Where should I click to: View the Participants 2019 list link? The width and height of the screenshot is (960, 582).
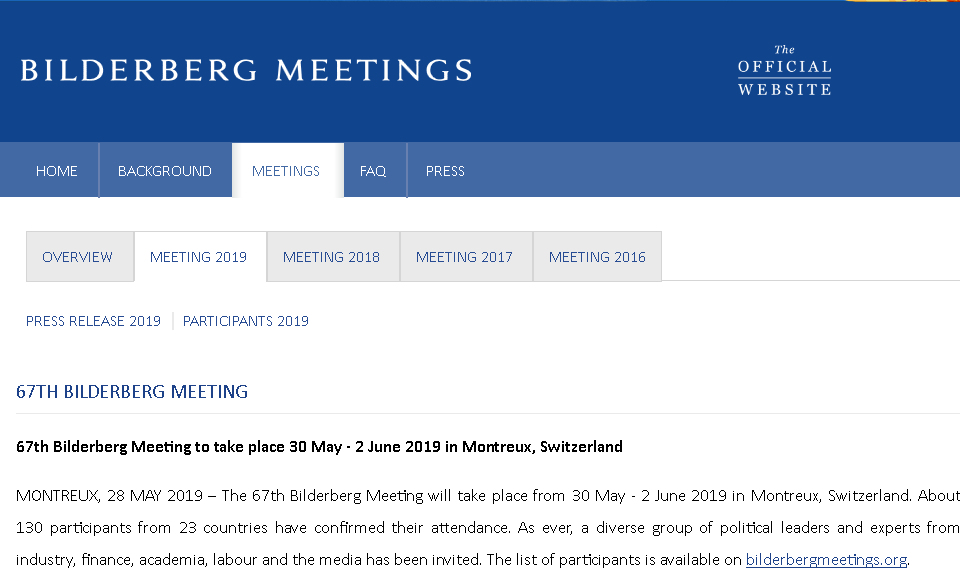pos(246,321)
